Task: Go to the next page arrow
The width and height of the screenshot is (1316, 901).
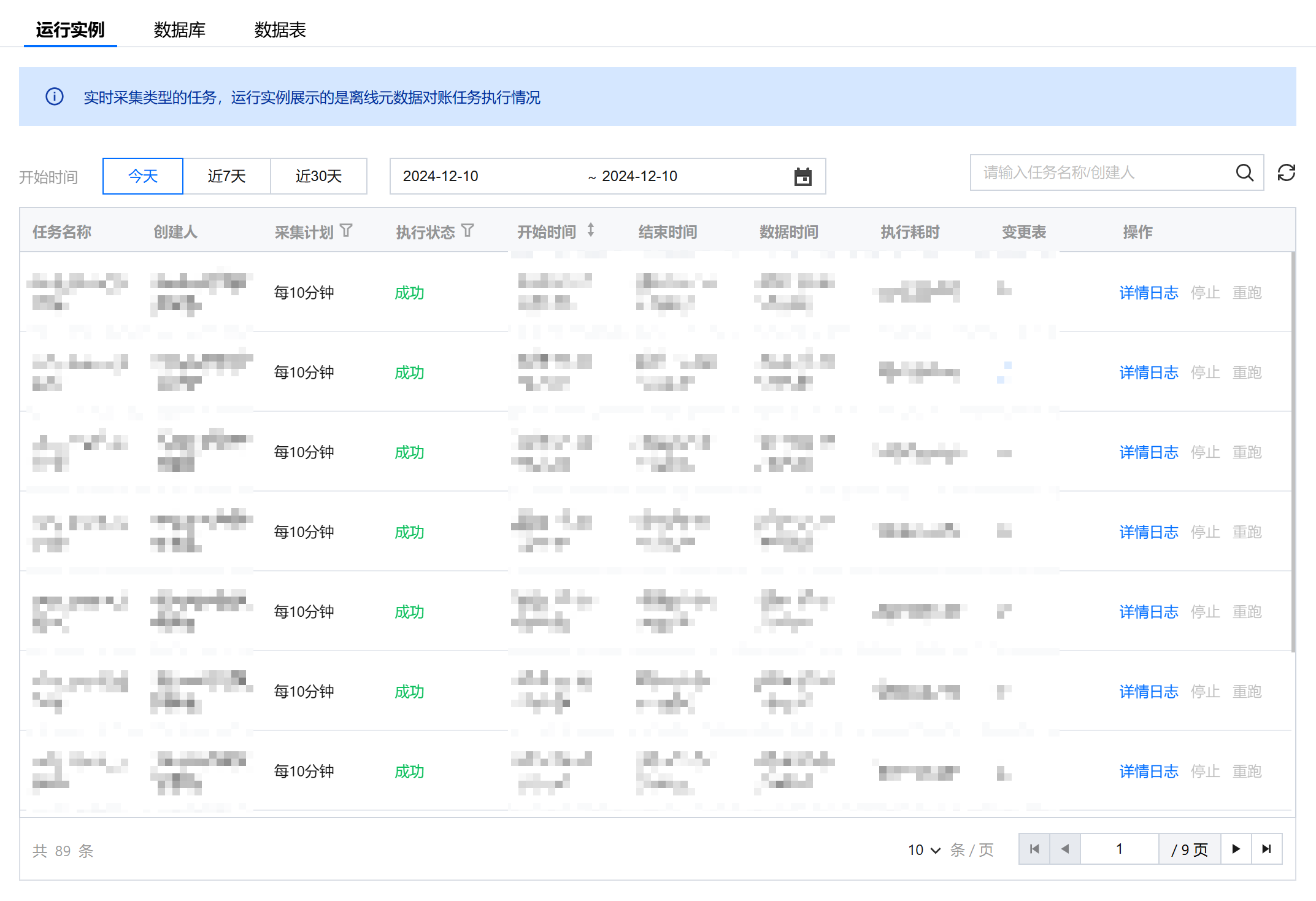Action: click(x=1236, y=849)
